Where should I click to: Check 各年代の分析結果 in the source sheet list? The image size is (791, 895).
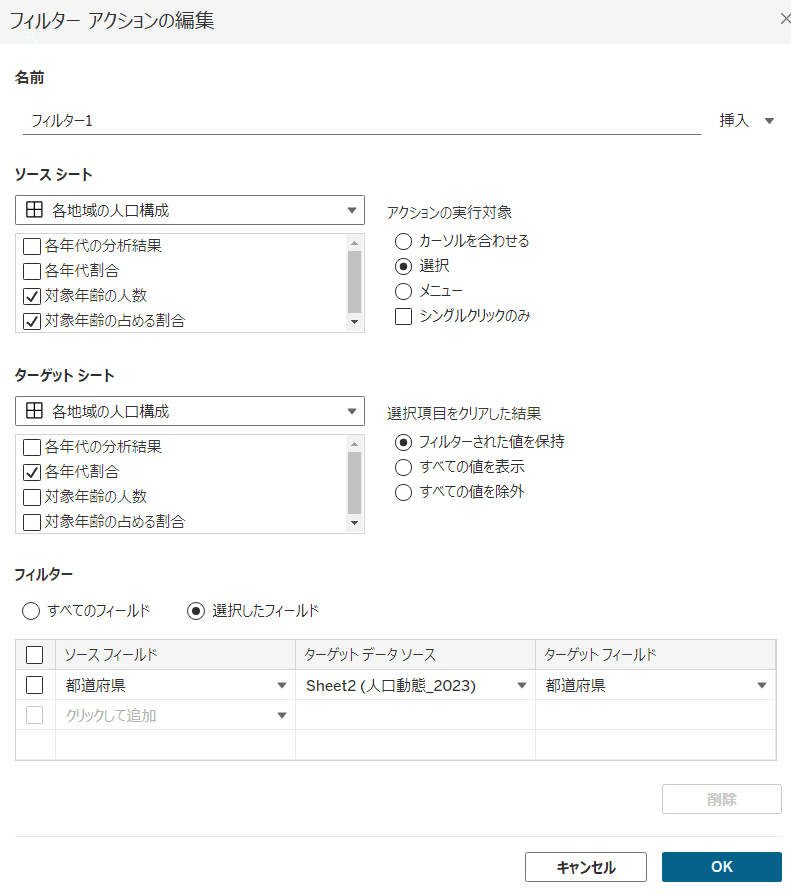coord(29,245)
